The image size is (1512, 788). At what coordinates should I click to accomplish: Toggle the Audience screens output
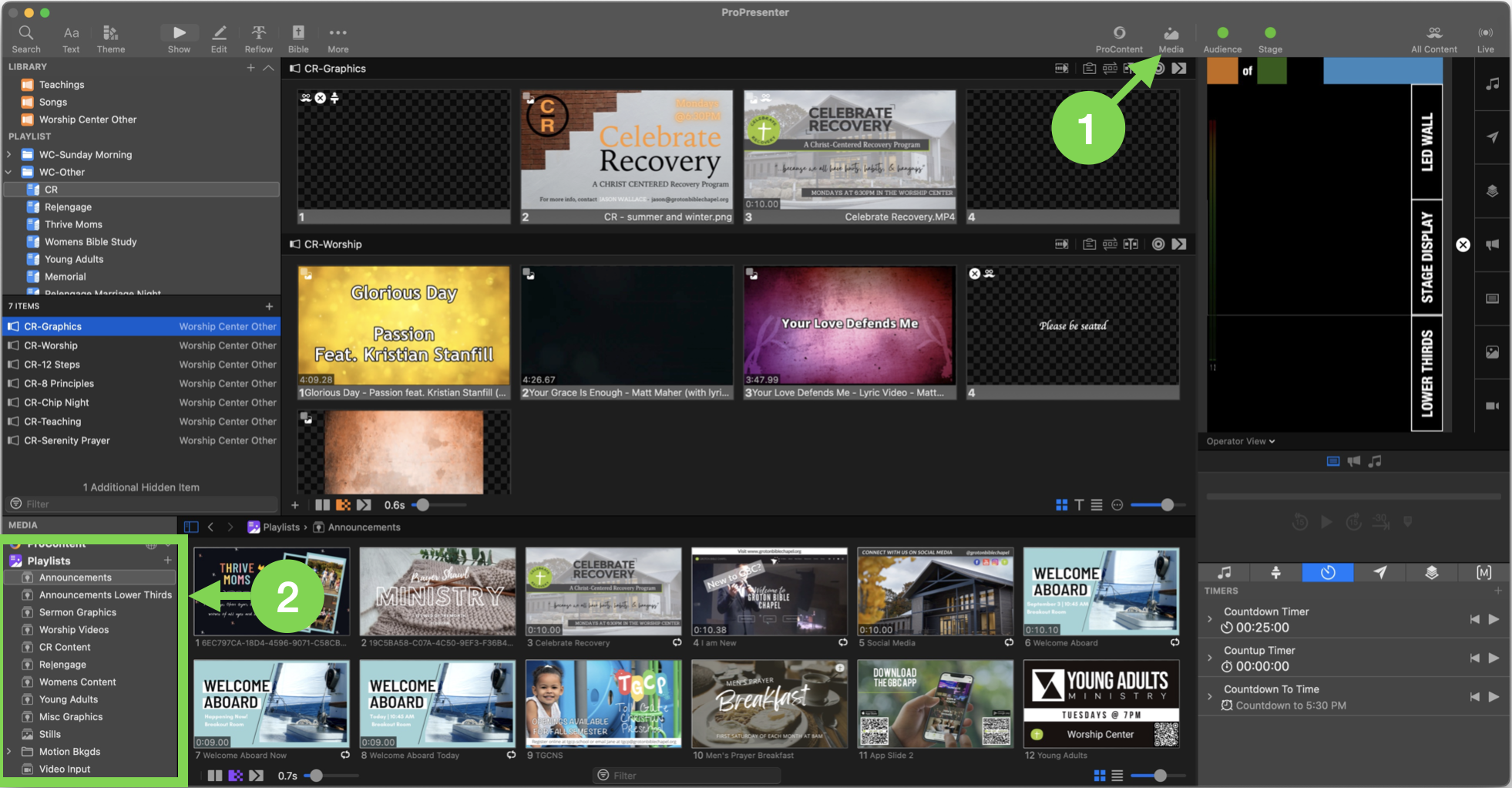[x=1222, y=39]
